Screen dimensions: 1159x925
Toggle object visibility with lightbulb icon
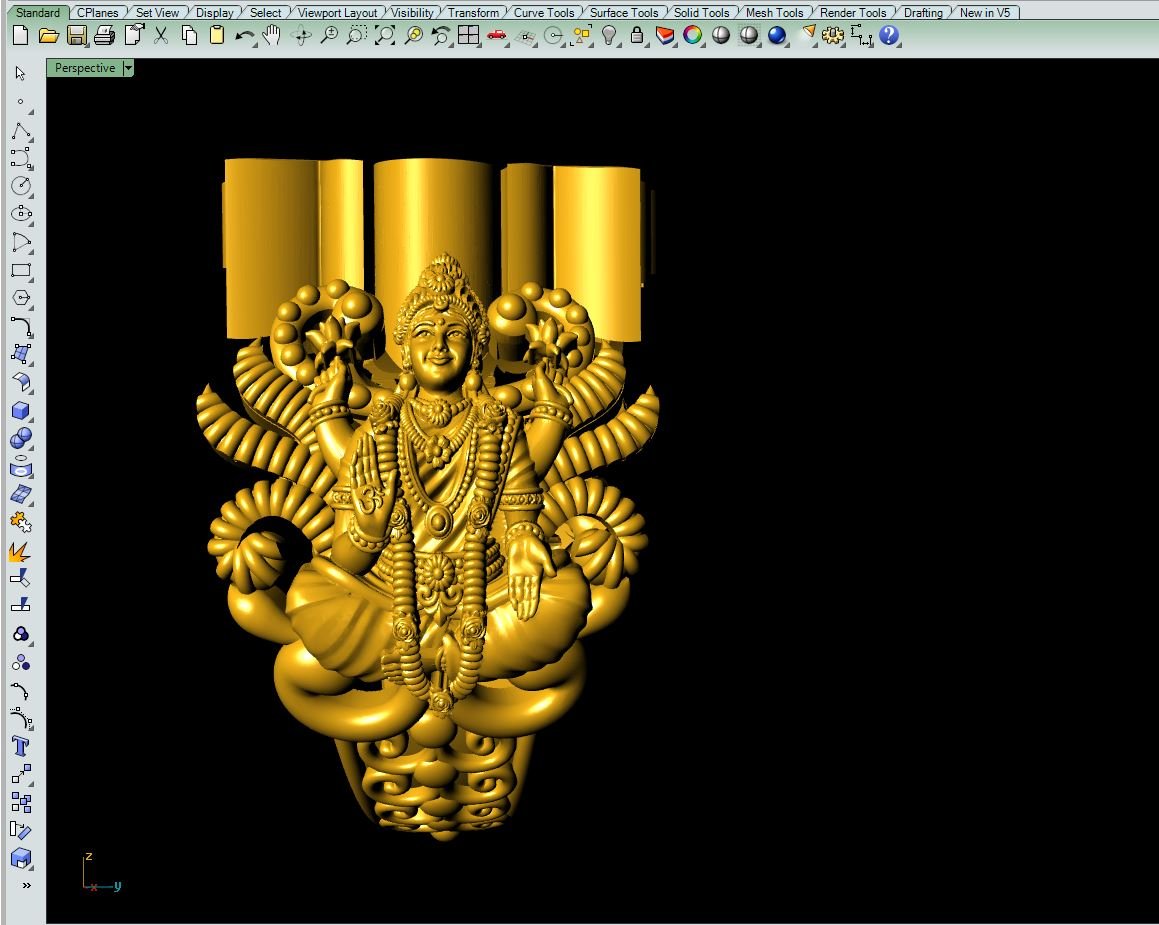609,36
